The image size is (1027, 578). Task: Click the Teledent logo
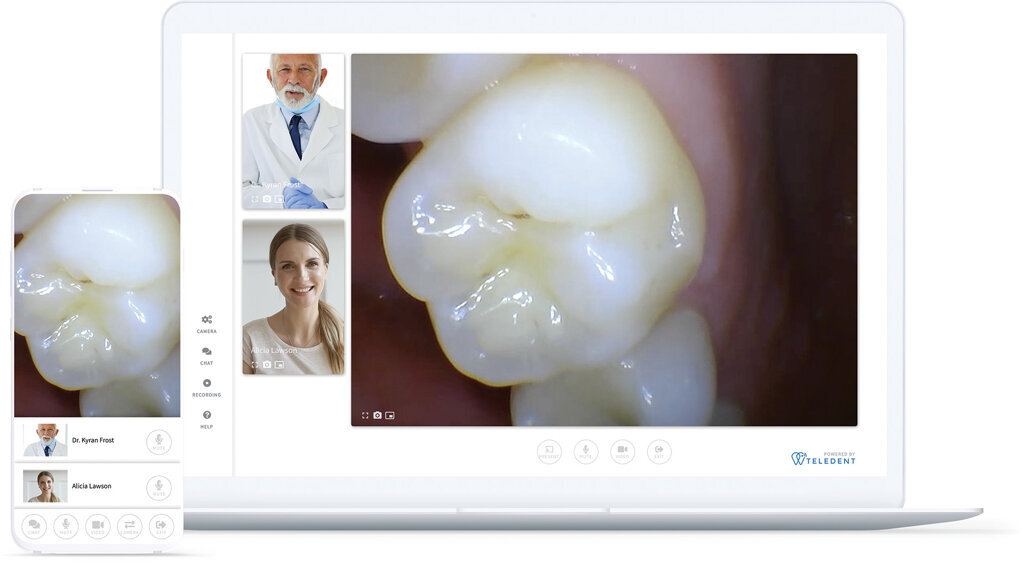825,460
